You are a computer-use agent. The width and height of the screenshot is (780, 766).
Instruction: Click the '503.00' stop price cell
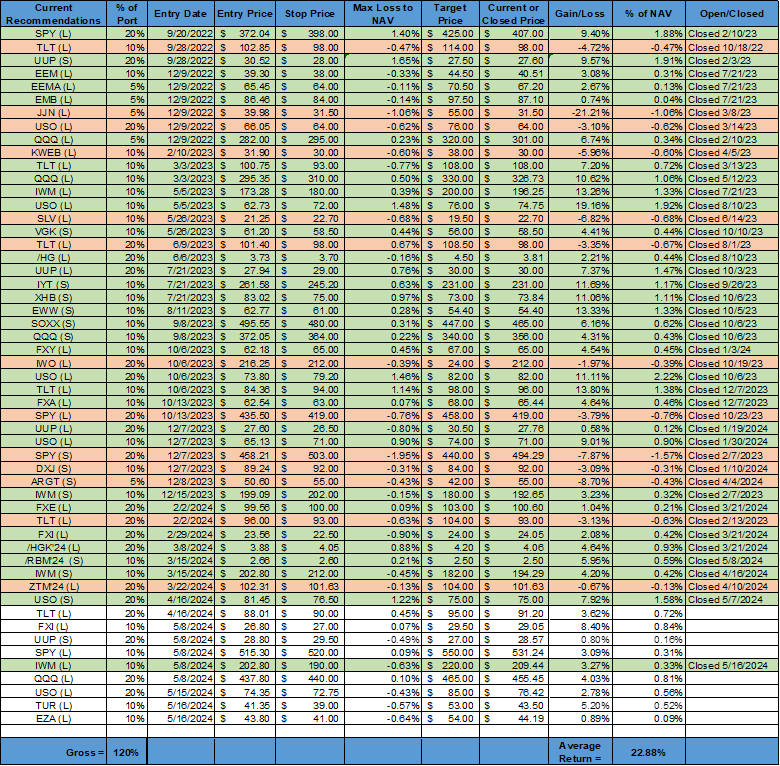click(x=309, y=456)
